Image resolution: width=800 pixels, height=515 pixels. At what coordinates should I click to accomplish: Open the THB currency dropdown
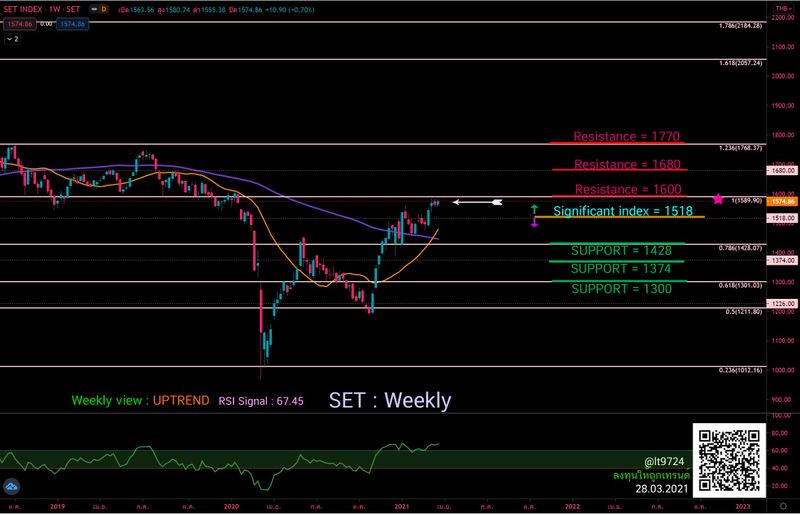783,9
